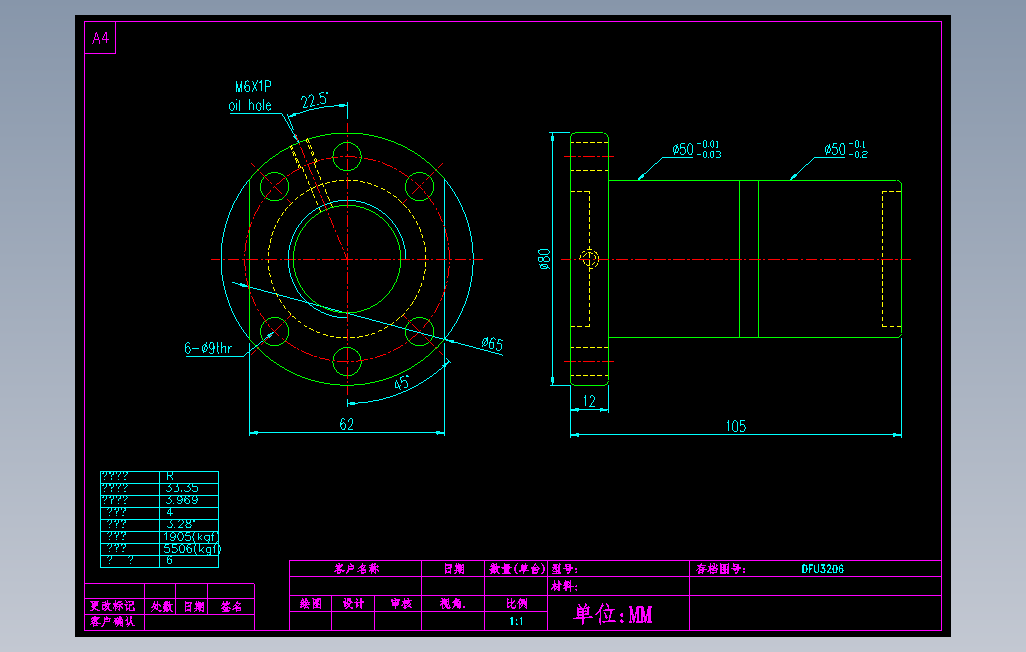Select the 33.35 value in the table
Image resolution: width=1026 pixels, height=652 pixels.
pyautogui.click(x=182, y=488)
